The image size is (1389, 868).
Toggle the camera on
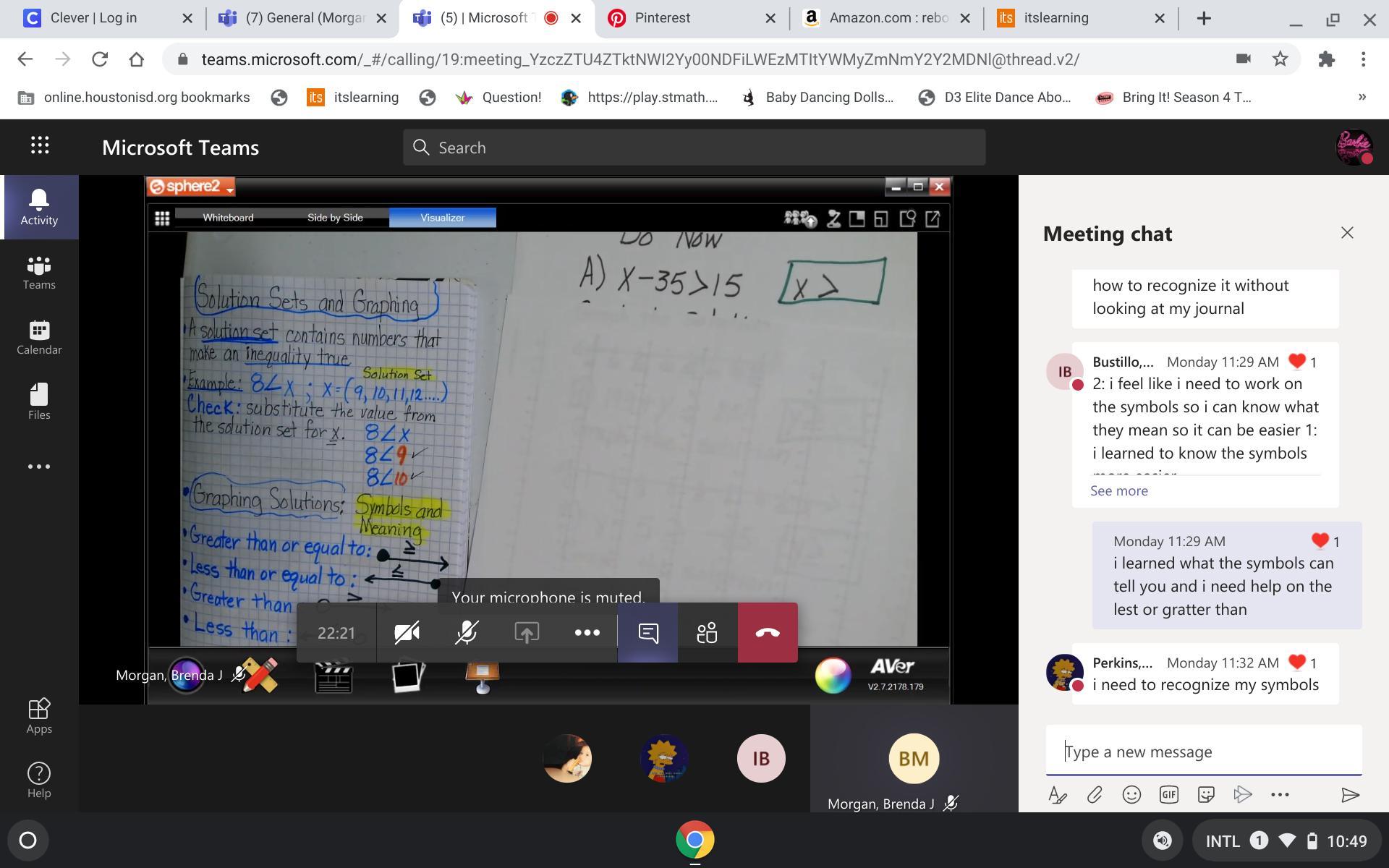pyautogui.click(x=407, y=633)
